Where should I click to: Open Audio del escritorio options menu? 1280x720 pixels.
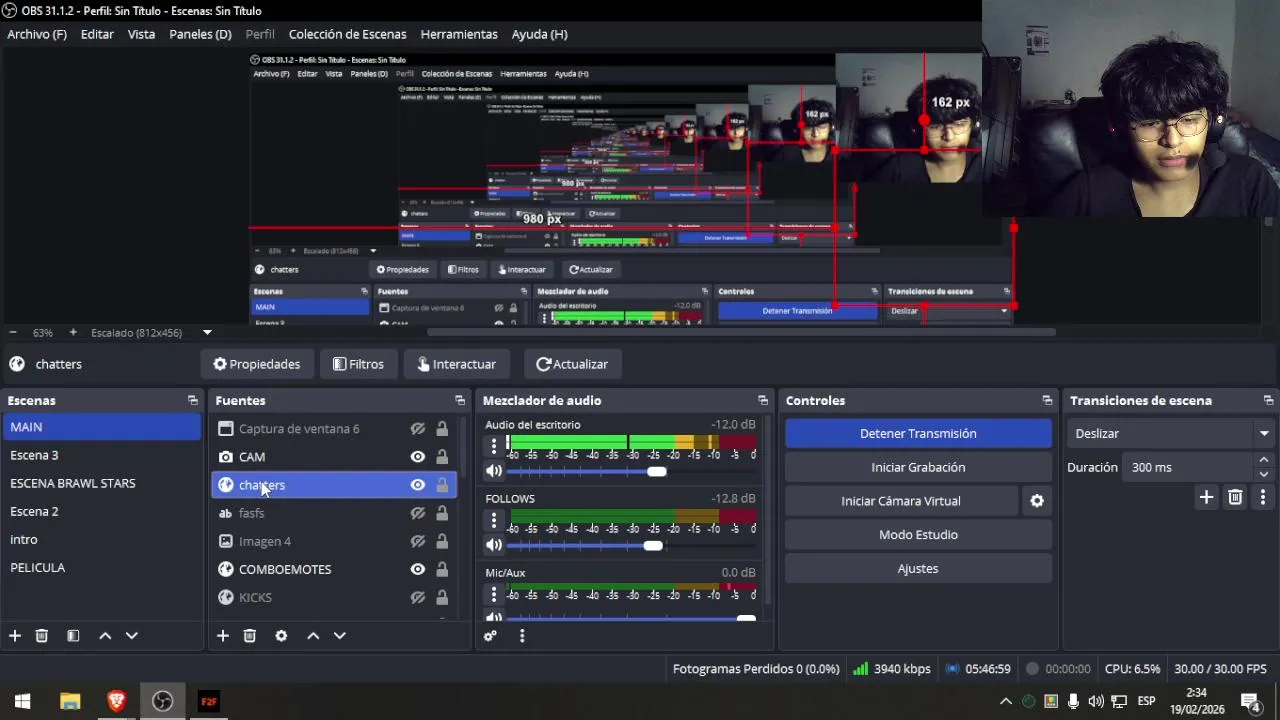(493, 446)
